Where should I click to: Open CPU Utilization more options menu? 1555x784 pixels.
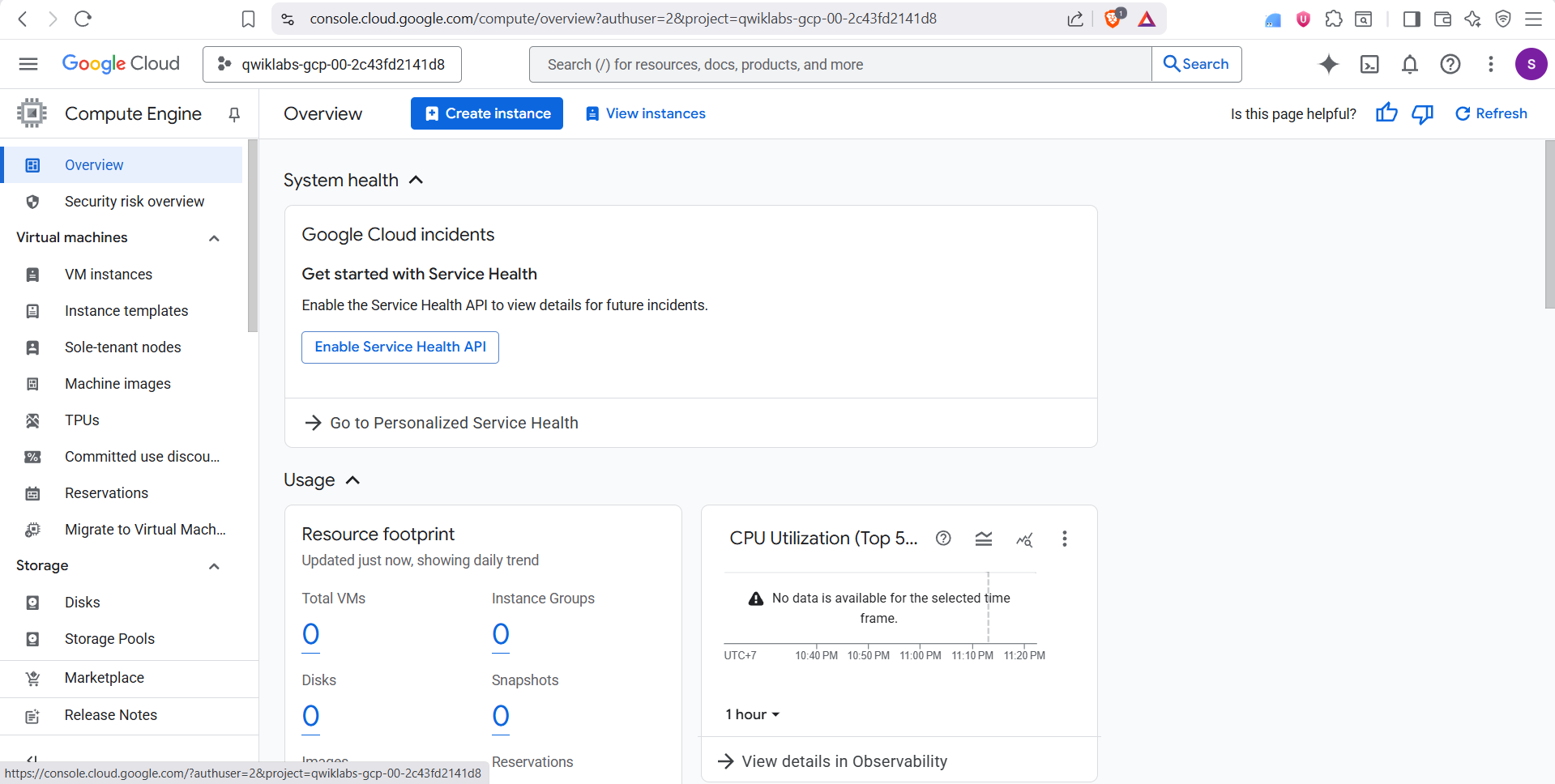point(1064,539)
